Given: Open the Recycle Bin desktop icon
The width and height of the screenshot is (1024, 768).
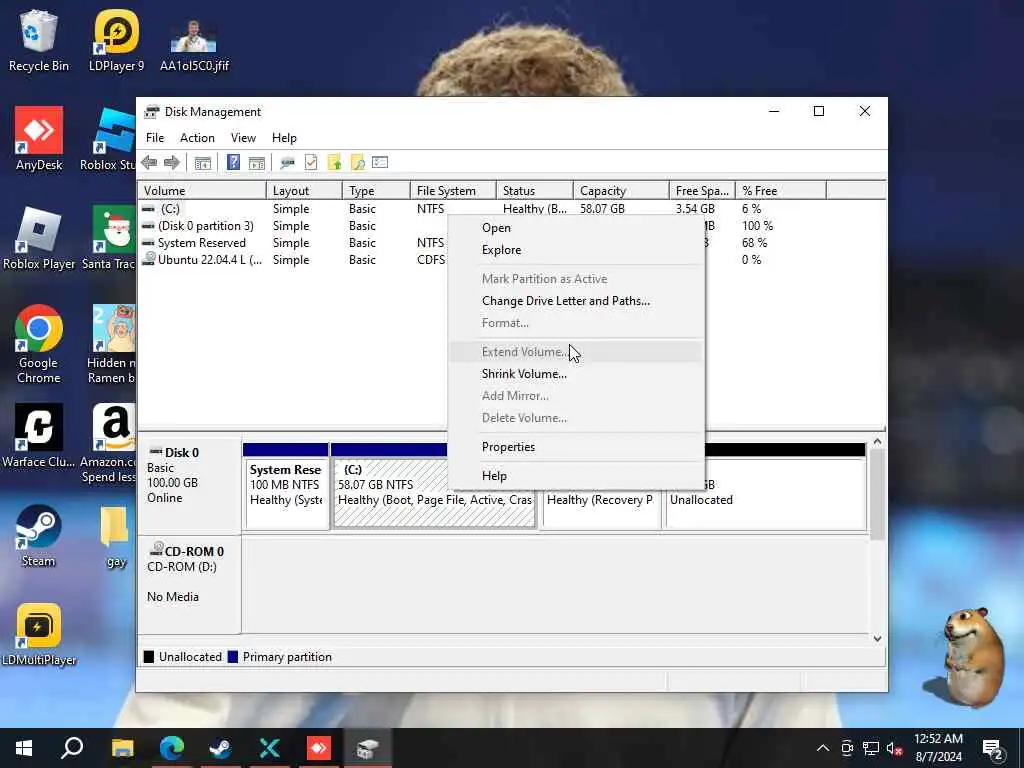Looking at the screenshot, I should point(39,40).
